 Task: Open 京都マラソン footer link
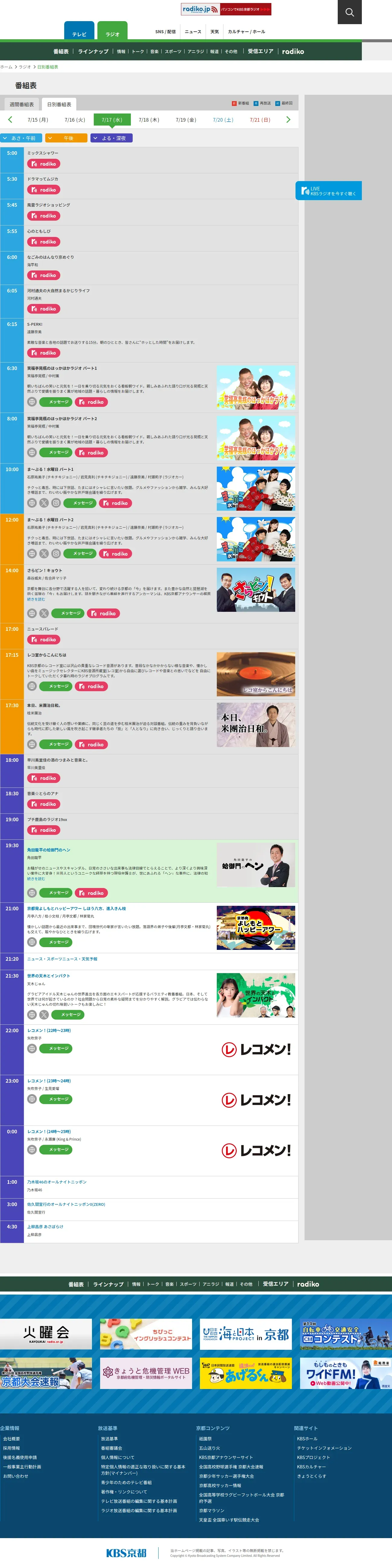211,1510
